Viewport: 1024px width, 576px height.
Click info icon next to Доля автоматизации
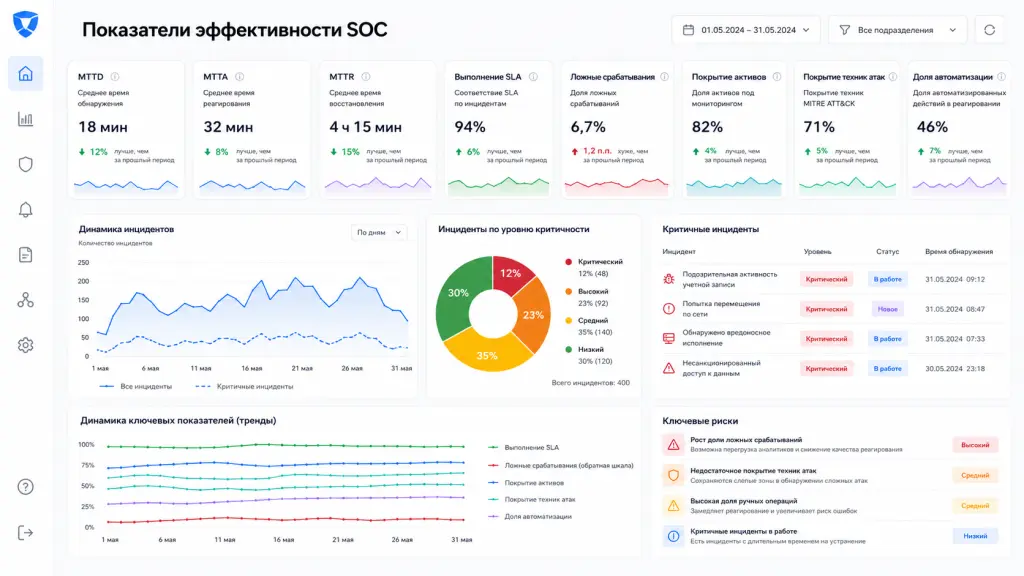(x=1001, y=77)
